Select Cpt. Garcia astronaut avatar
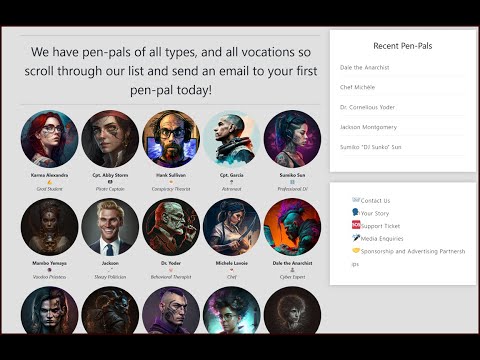 click(232, 139)
